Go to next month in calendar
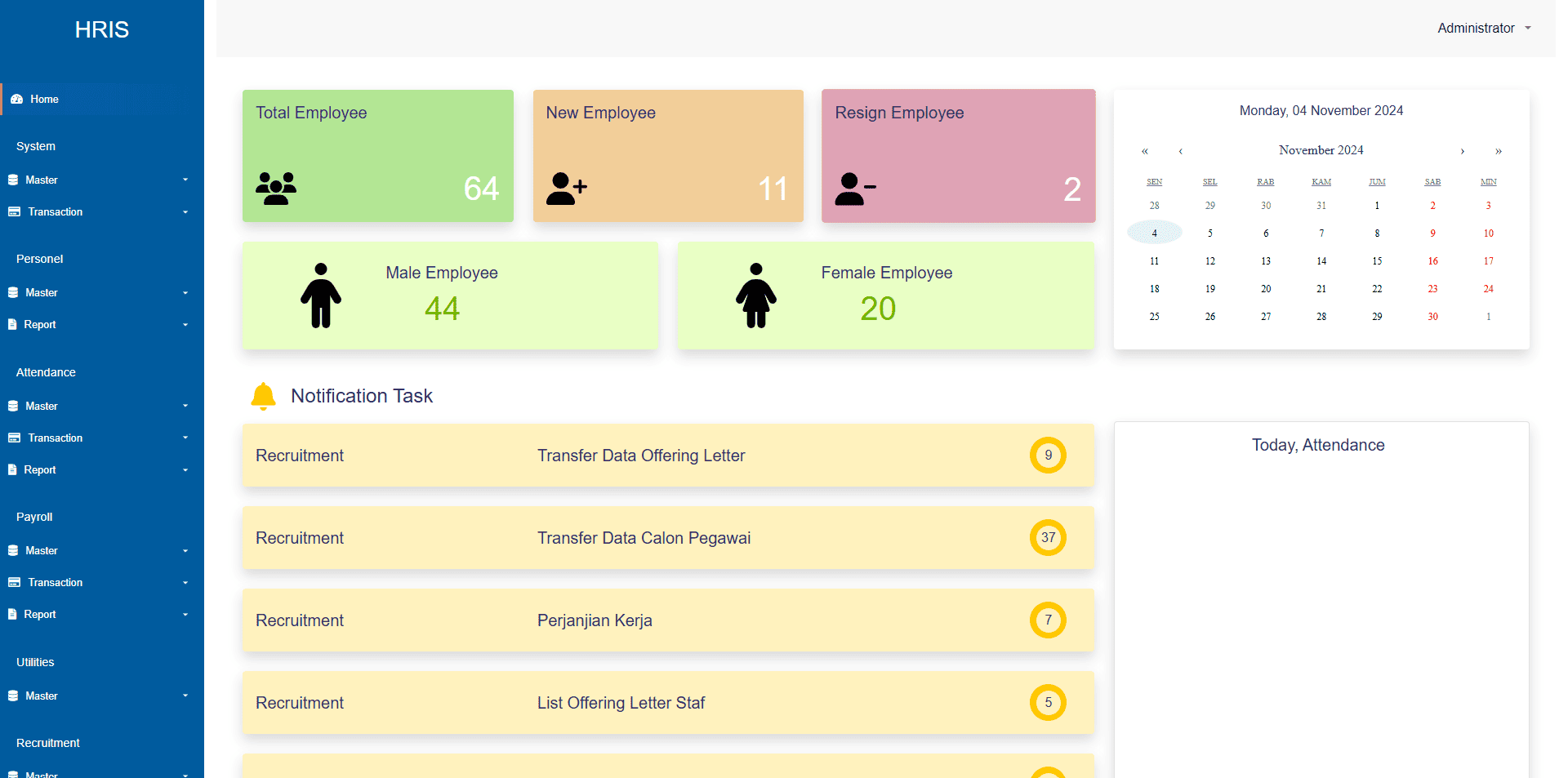 click(1462, 151)
